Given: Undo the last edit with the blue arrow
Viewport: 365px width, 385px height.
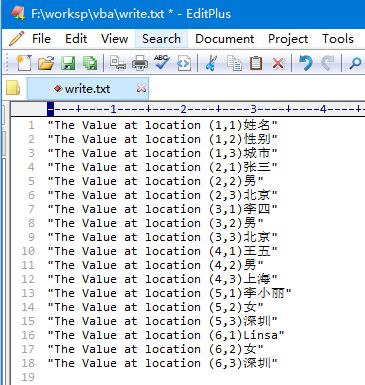Looking at the screenshot, I should point(306,63).
